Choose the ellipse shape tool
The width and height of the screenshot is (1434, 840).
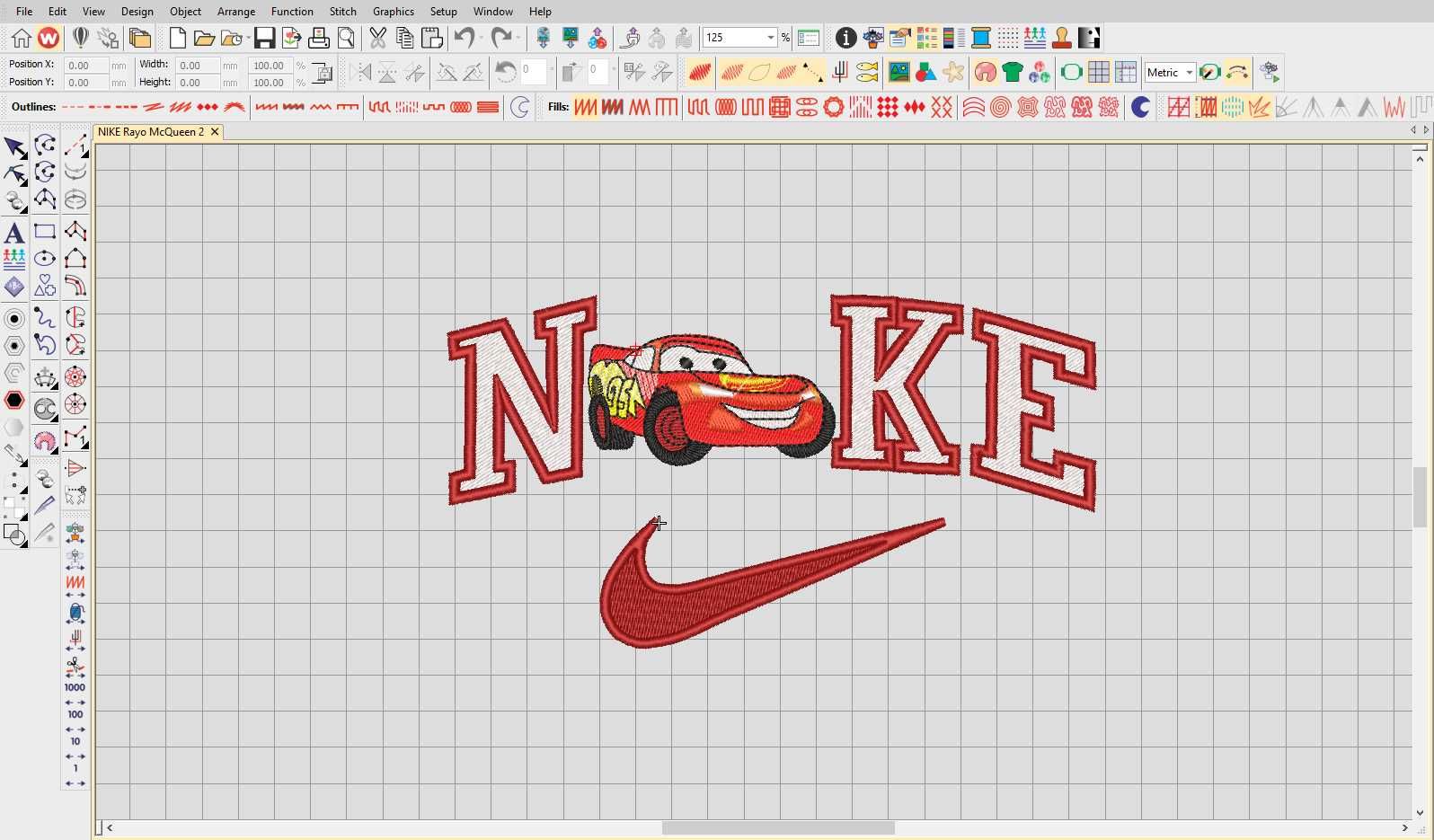[44, 259]
